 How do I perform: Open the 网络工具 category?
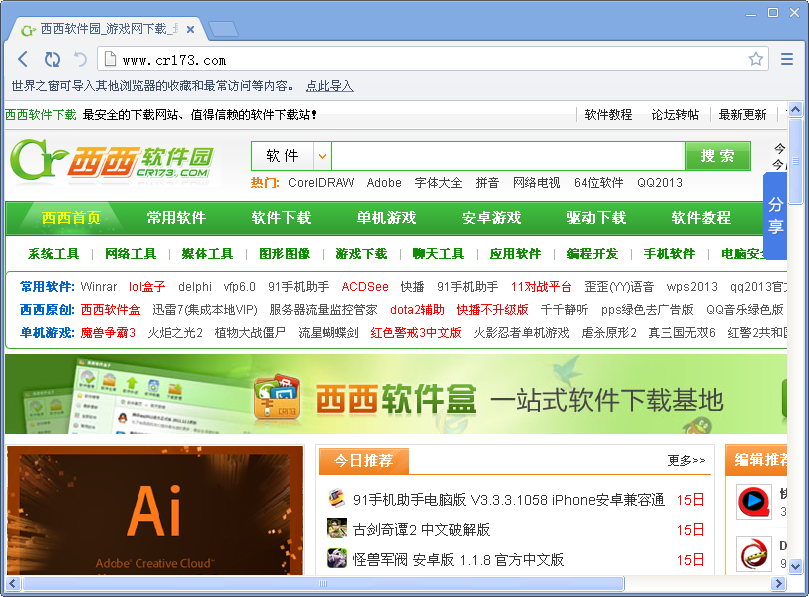pos(131,254)
